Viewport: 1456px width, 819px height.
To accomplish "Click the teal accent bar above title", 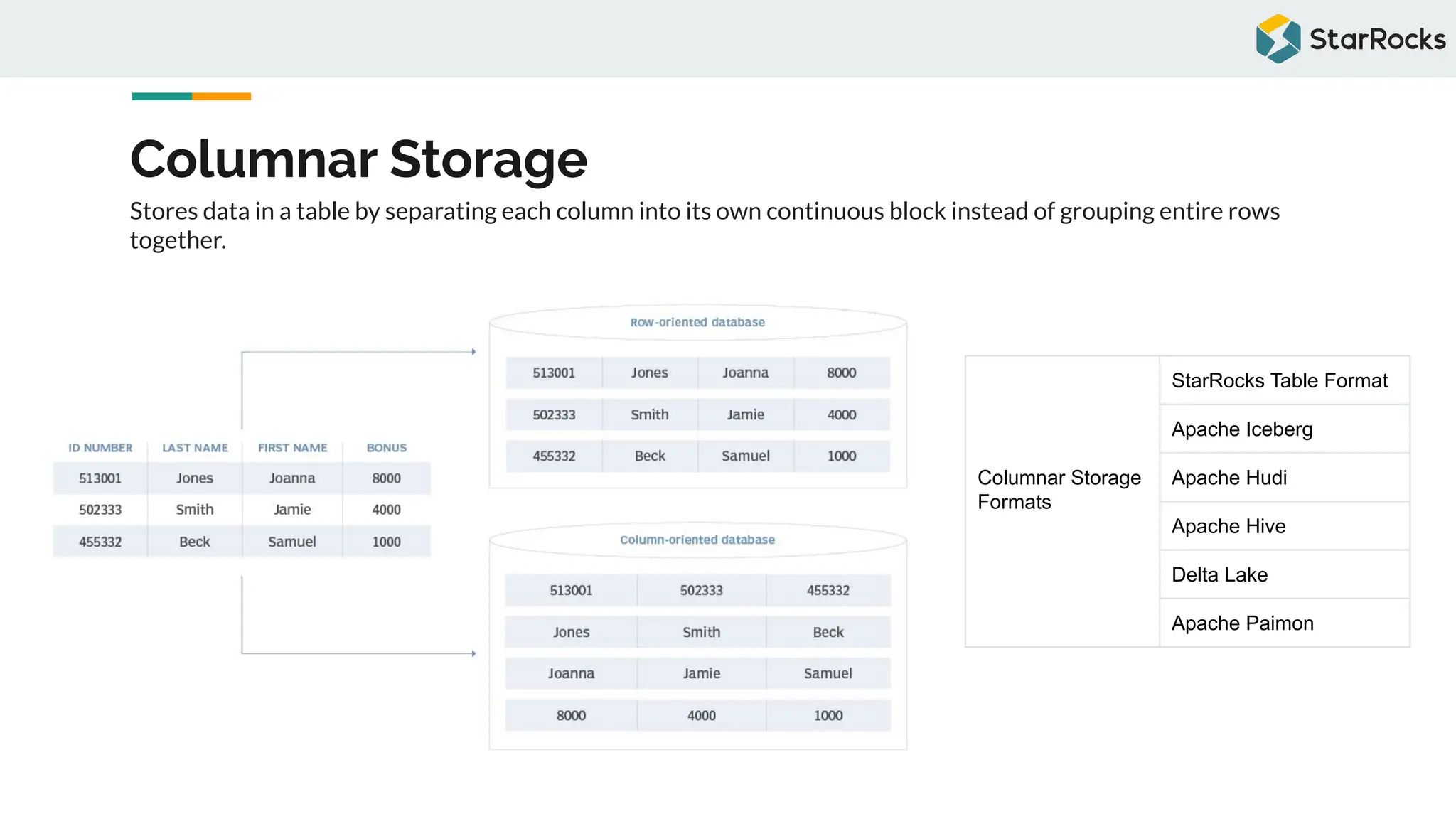I will click(x=161, y=96).
